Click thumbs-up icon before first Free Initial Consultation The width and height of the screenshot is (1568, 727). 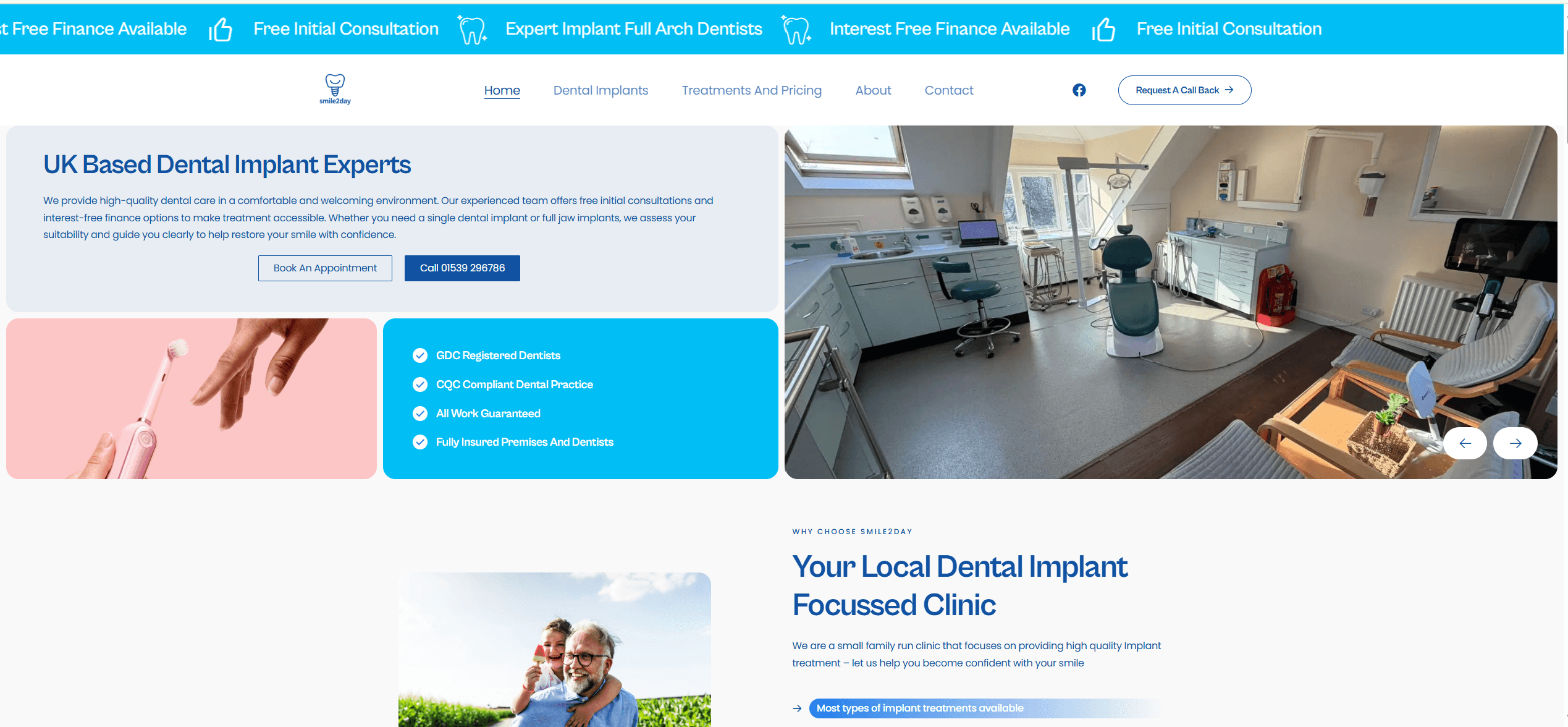pos(221,29)
